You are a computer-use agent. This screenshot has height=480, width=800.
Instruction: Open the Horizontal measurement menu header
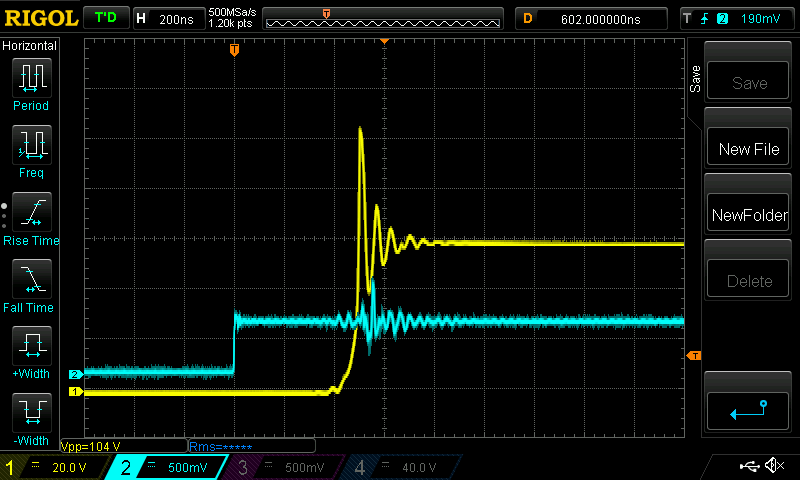(x=30, y=46)
